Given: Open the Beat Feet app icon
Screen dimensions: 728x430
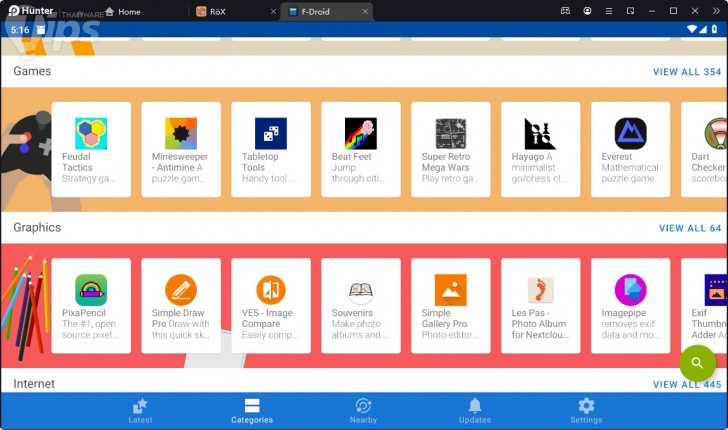Looking at the screenshot, I should [x=361, y=134].
